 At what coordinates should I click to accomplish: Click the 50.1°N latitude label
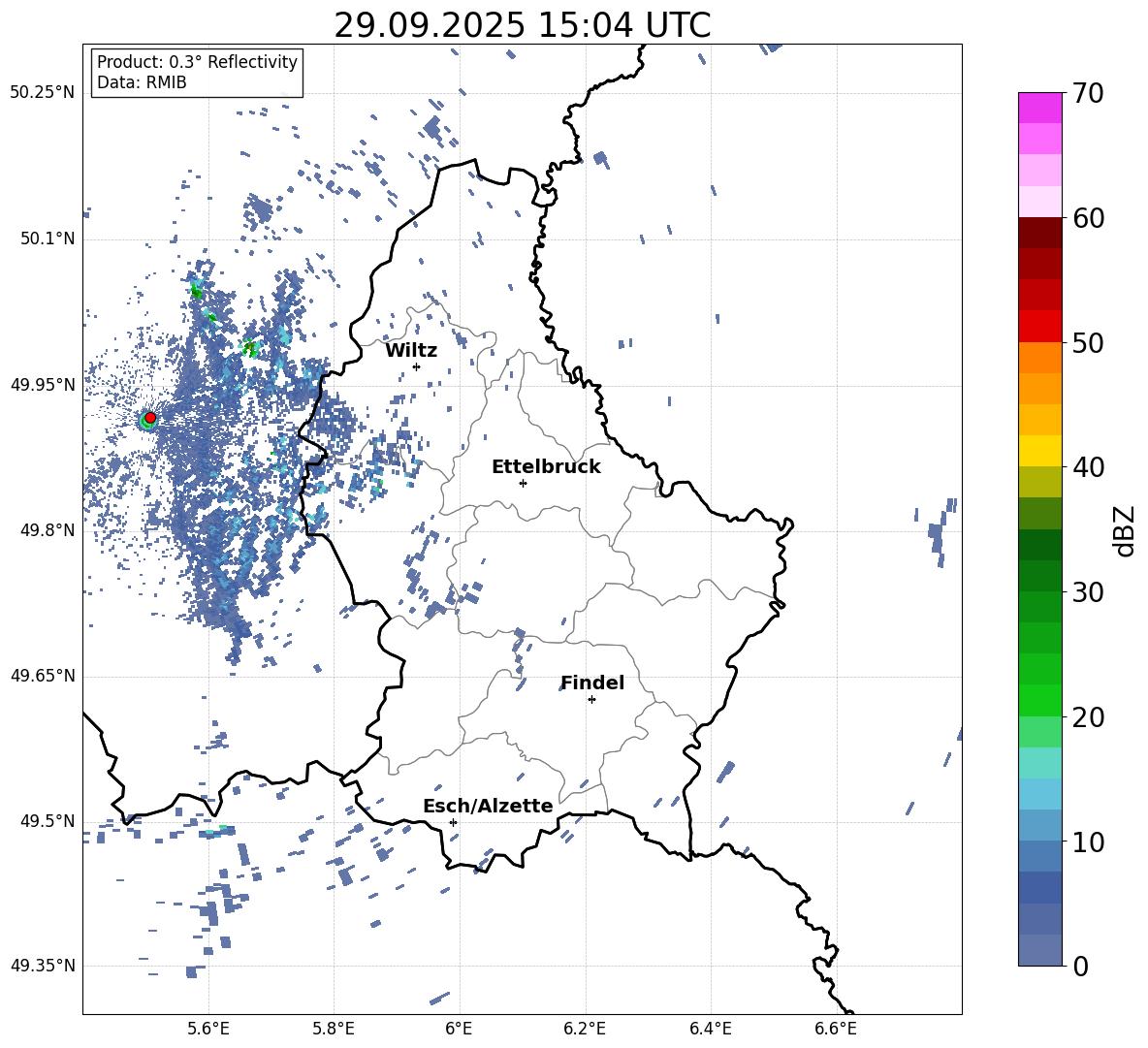pos(47,238)
